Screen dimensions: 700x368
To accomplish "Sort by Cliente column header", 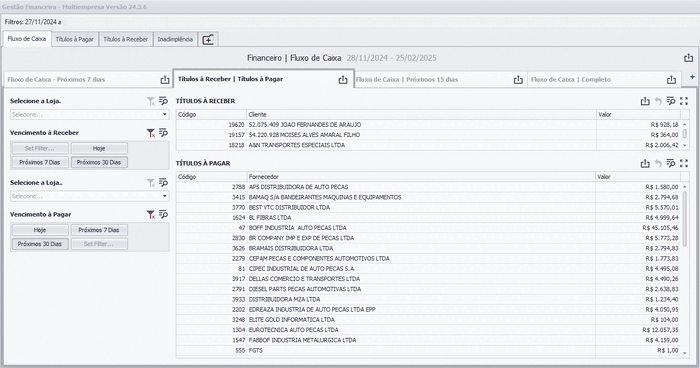I will point(421,115).
